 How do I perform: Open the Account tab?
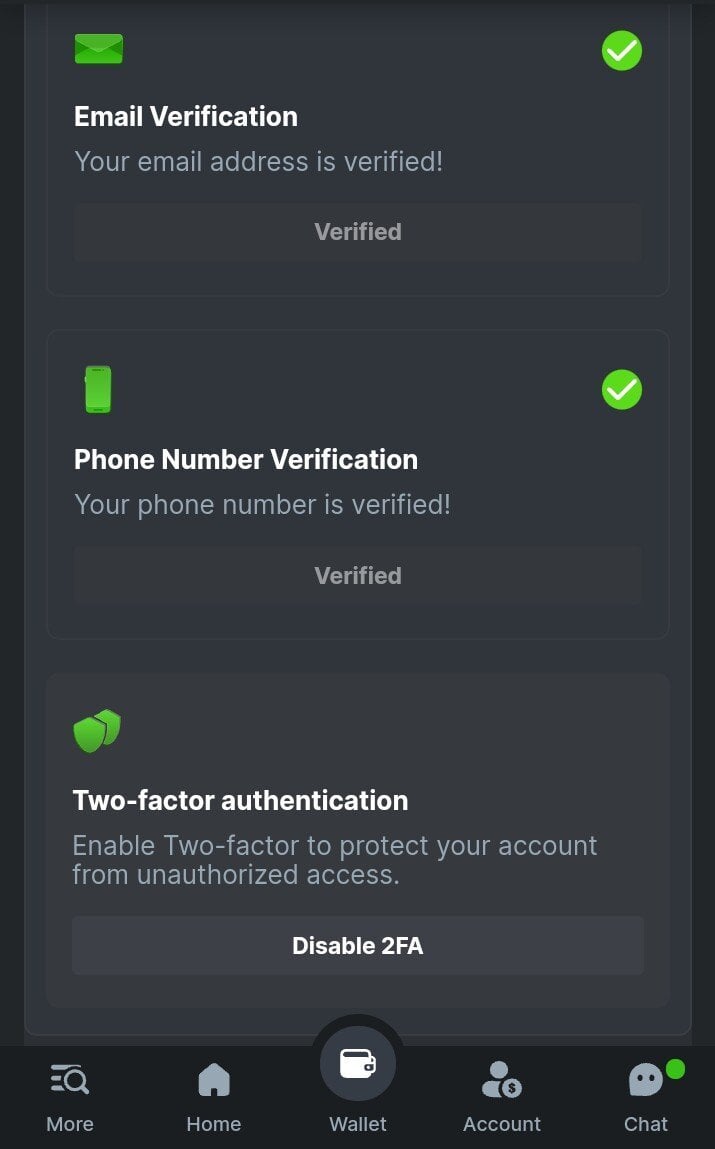click(x=501, y=1080)
